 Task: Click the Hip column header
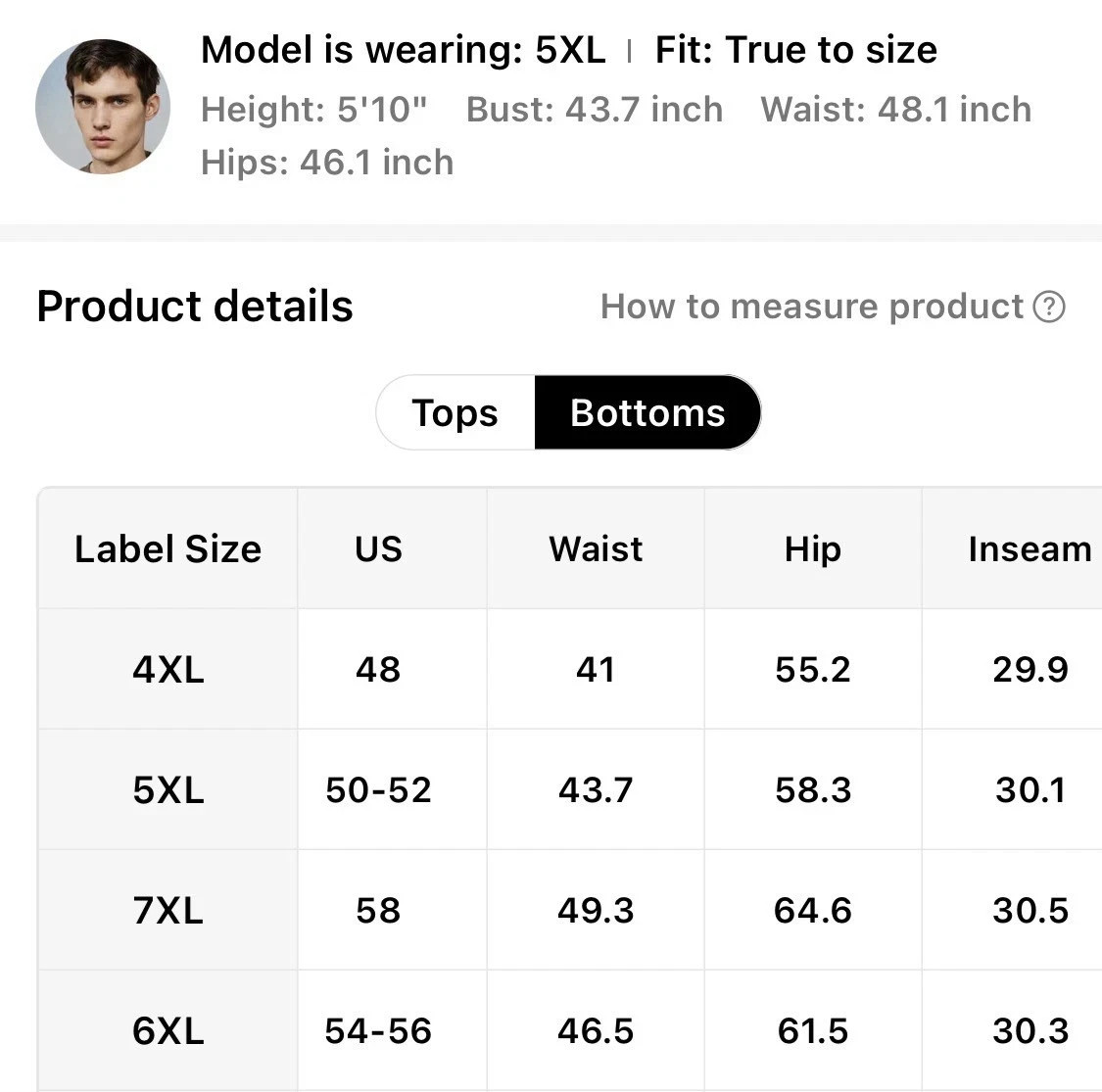point(812,548)
